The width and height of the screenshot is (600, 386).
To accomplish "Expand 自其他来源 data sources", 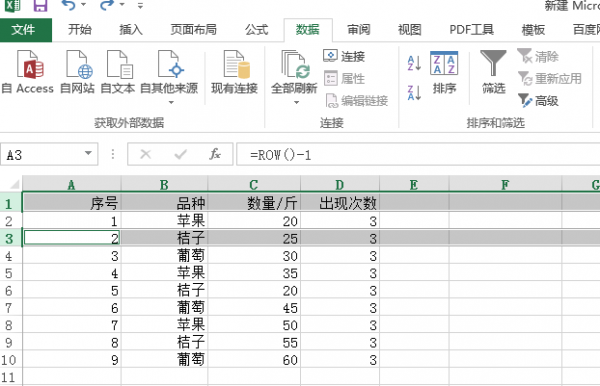I will [x=169, y=77].
